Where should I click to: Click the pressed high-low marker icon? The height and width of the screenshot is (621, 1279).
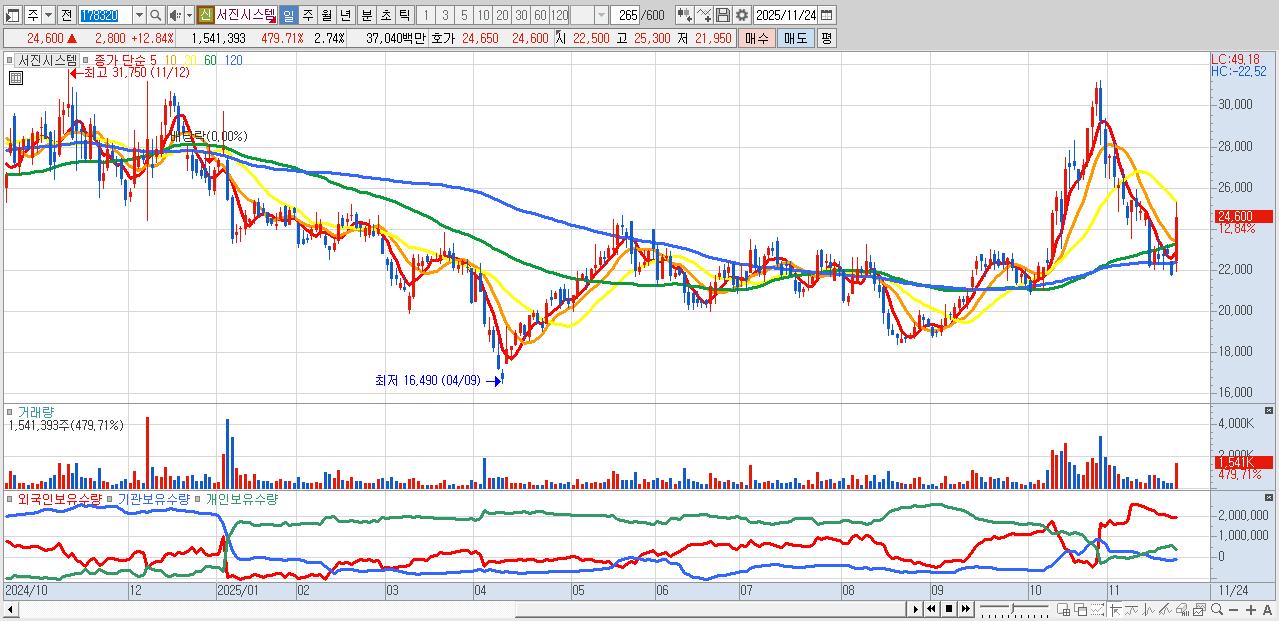[x=1115, y=609]
